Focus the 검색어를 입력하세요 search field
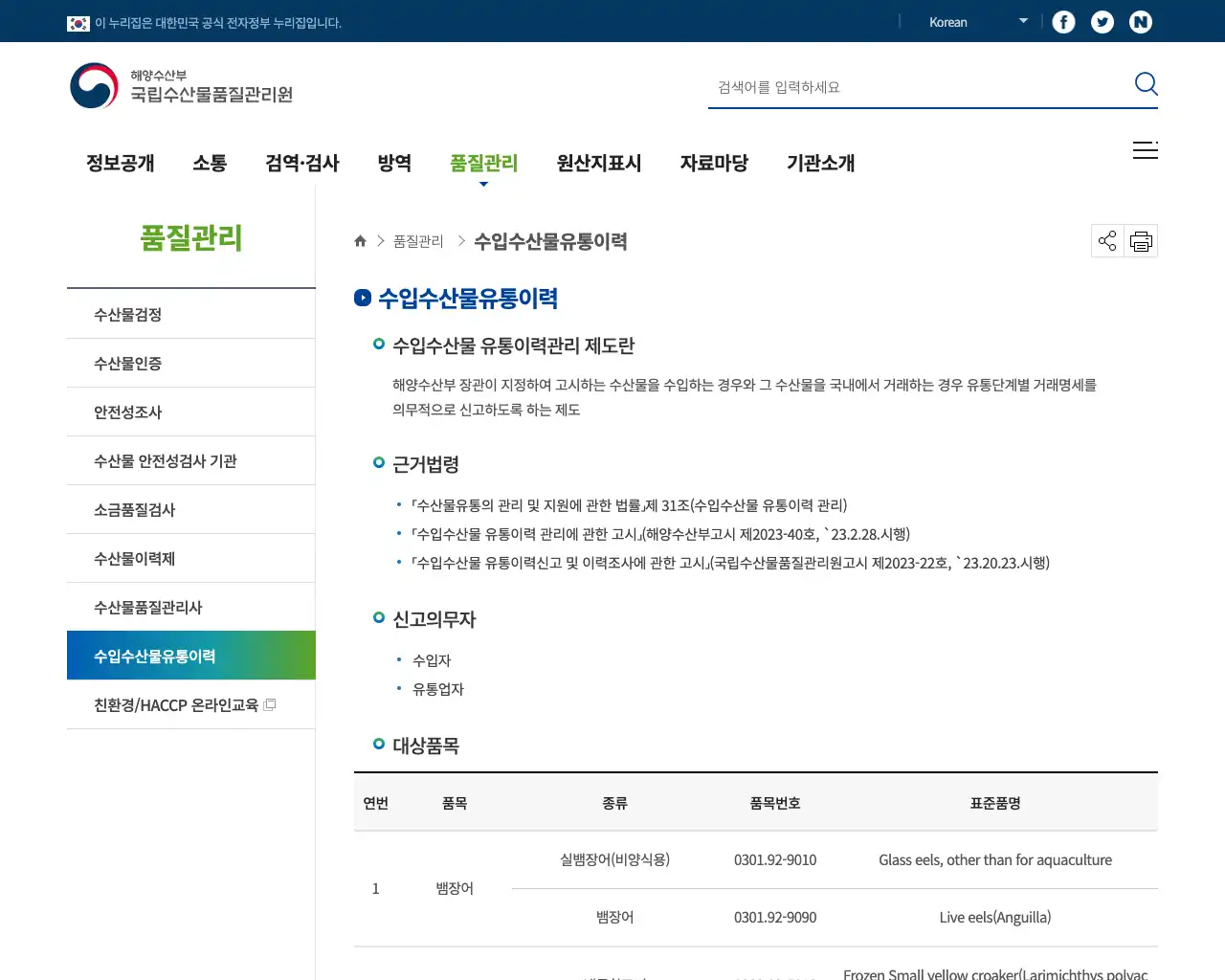Image resolution: width=1225 pixels, height=980 pixels. click(x=919, y=87)
